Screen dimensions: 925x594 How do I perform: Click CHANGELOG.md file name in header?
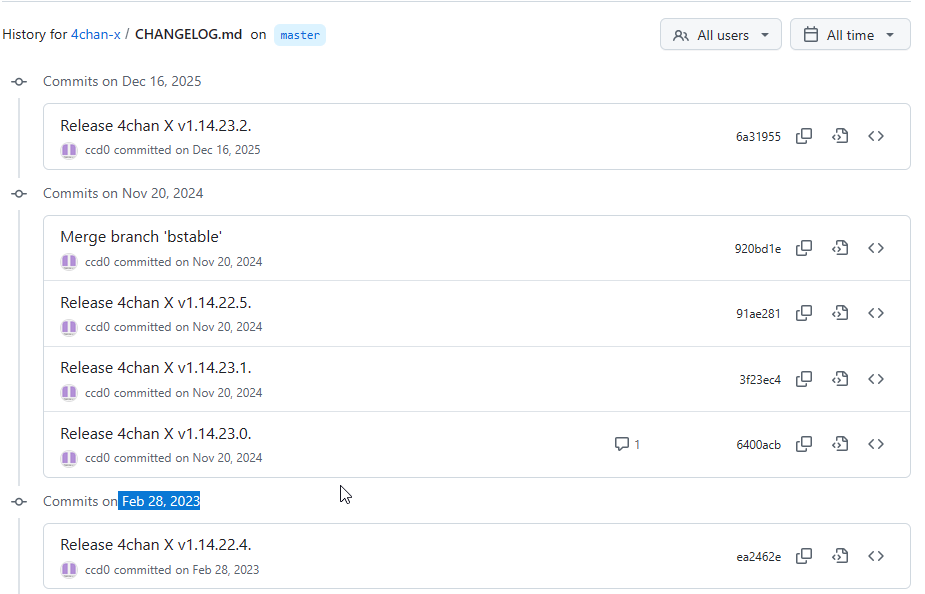[189, 34]
